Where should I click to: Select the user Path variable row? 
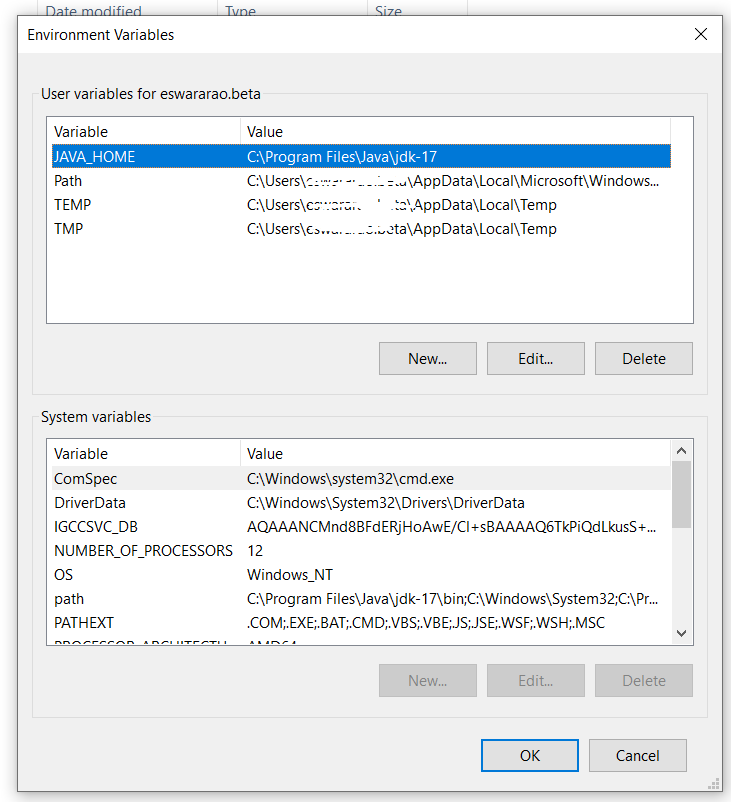[x=69, y=181]
